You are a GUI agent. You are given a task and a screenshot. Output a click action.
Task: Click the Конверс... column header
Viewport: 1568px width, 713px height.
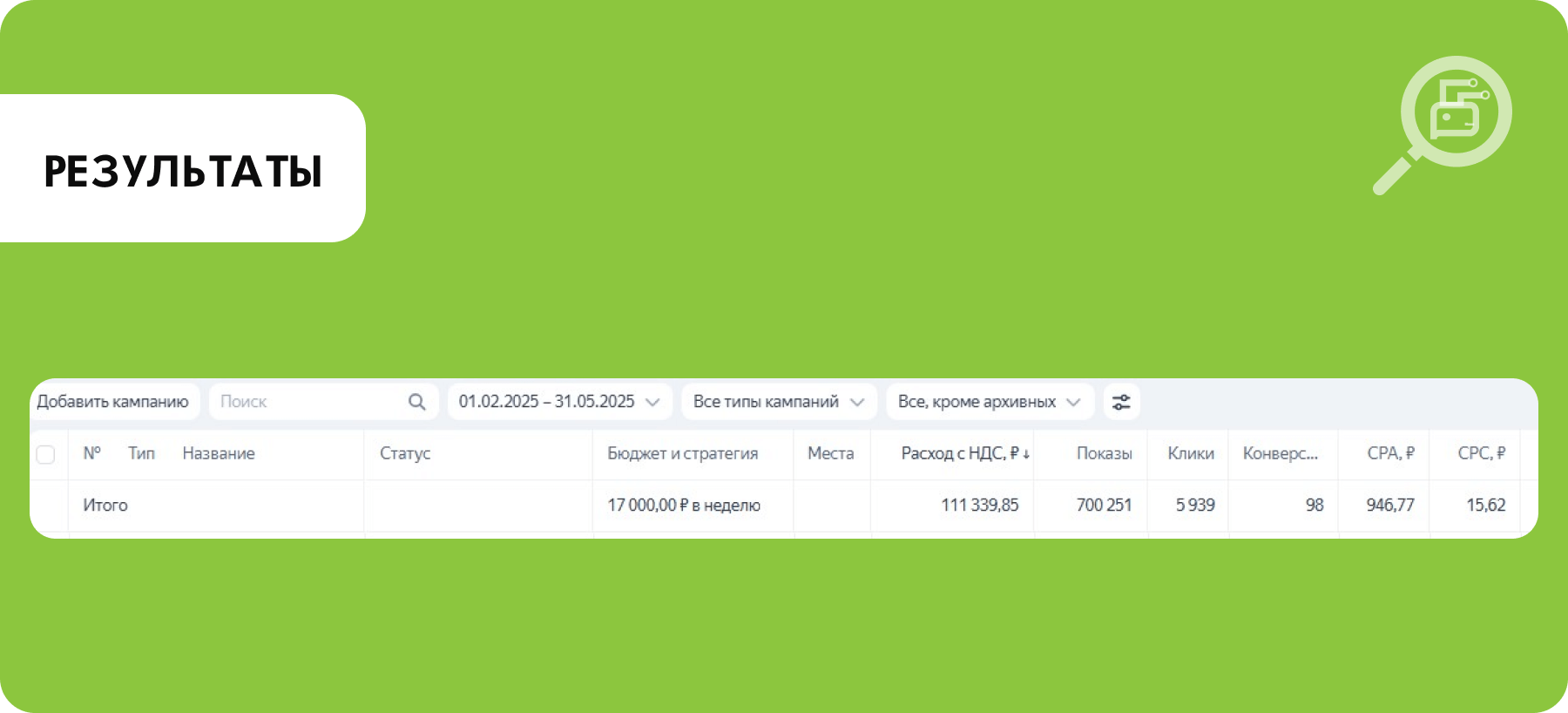1280,453
